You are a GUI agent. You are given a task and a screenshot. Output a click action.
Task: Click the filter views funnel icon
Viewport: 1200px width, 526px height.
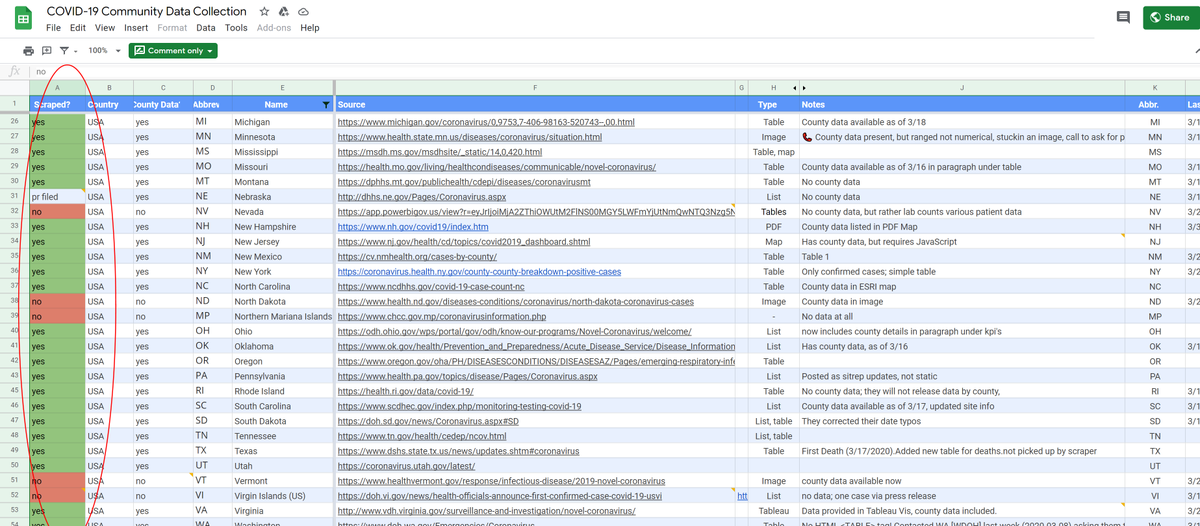[x=63, y=50]
